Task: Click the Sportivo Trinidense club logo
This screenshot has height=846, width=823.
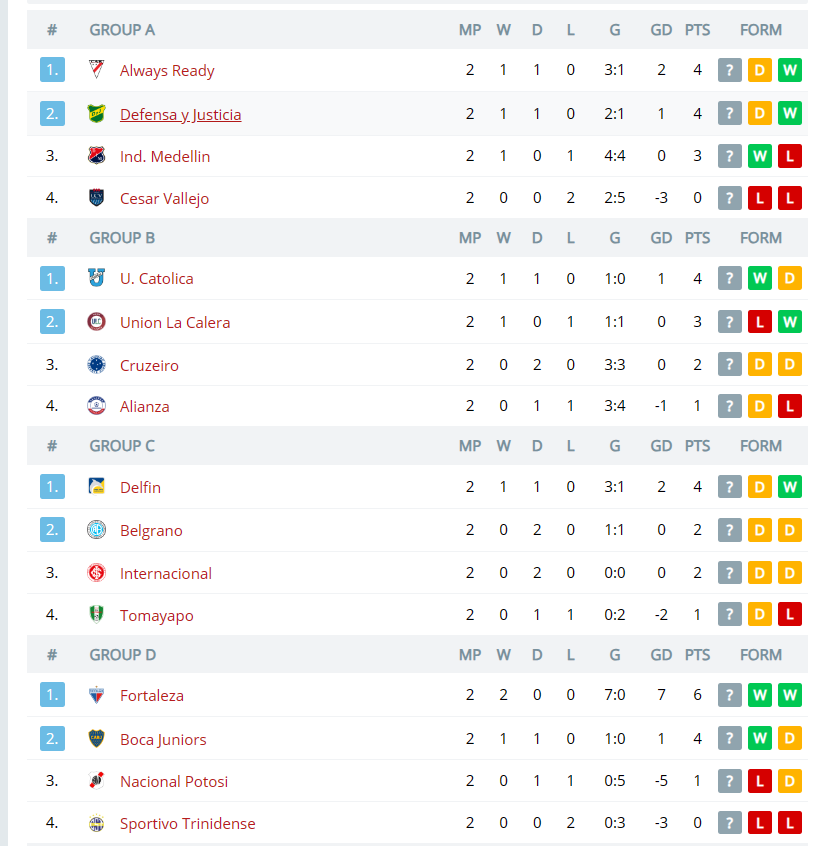Action: point(97,823)
